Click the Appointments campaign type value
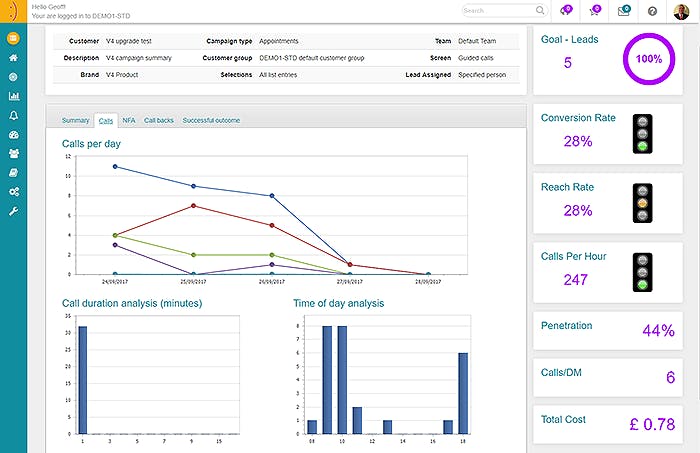The image size is (700, 453). tap(279, 41)
